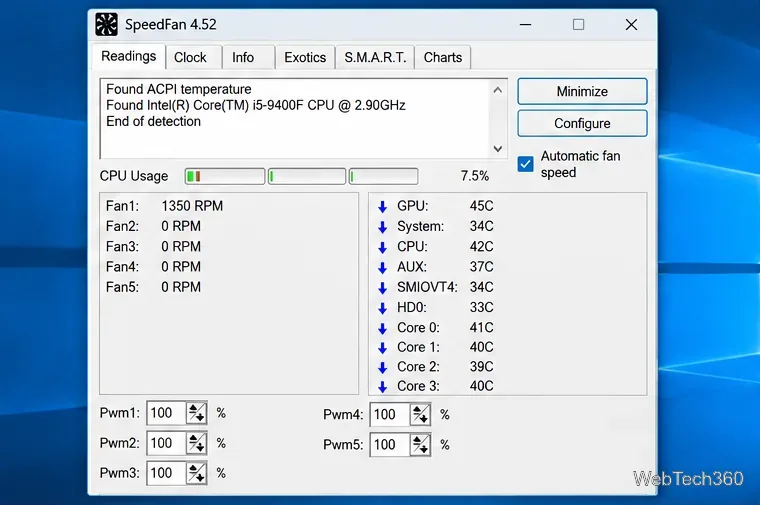Click the 'Found ACPI temperature' log line
The image size is (760, 505).
pyautogui.click(x=179, y=89)
